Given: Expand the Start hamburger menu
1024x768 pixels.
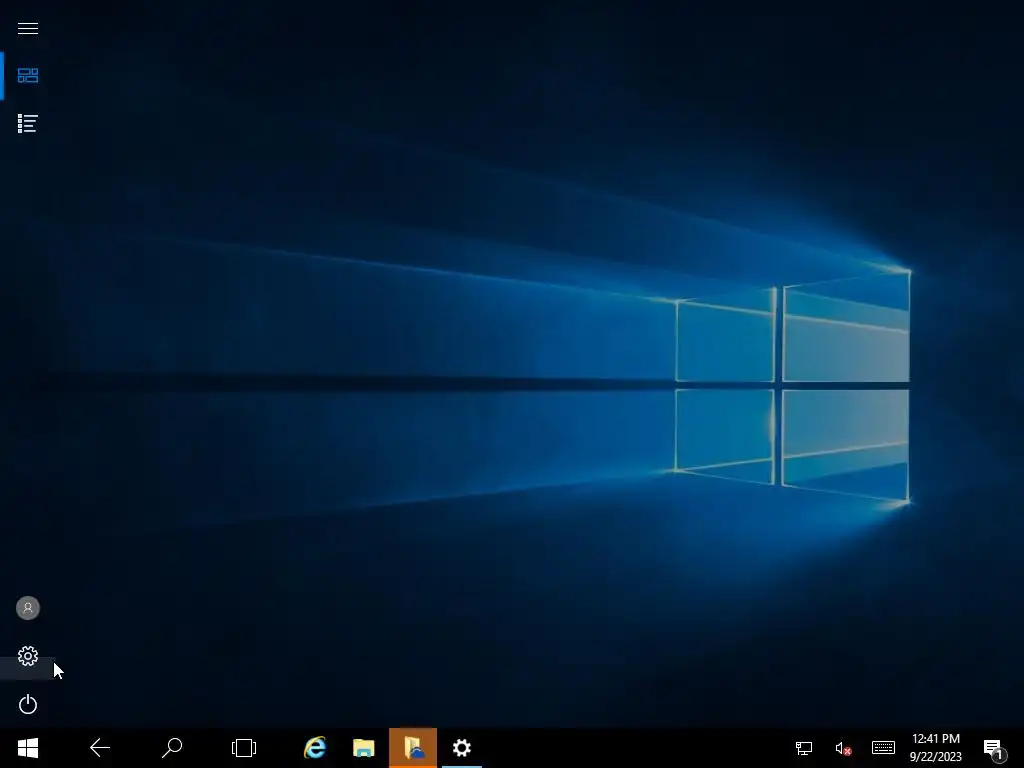Looking at the screenshot, I should [x=27, y=28].
